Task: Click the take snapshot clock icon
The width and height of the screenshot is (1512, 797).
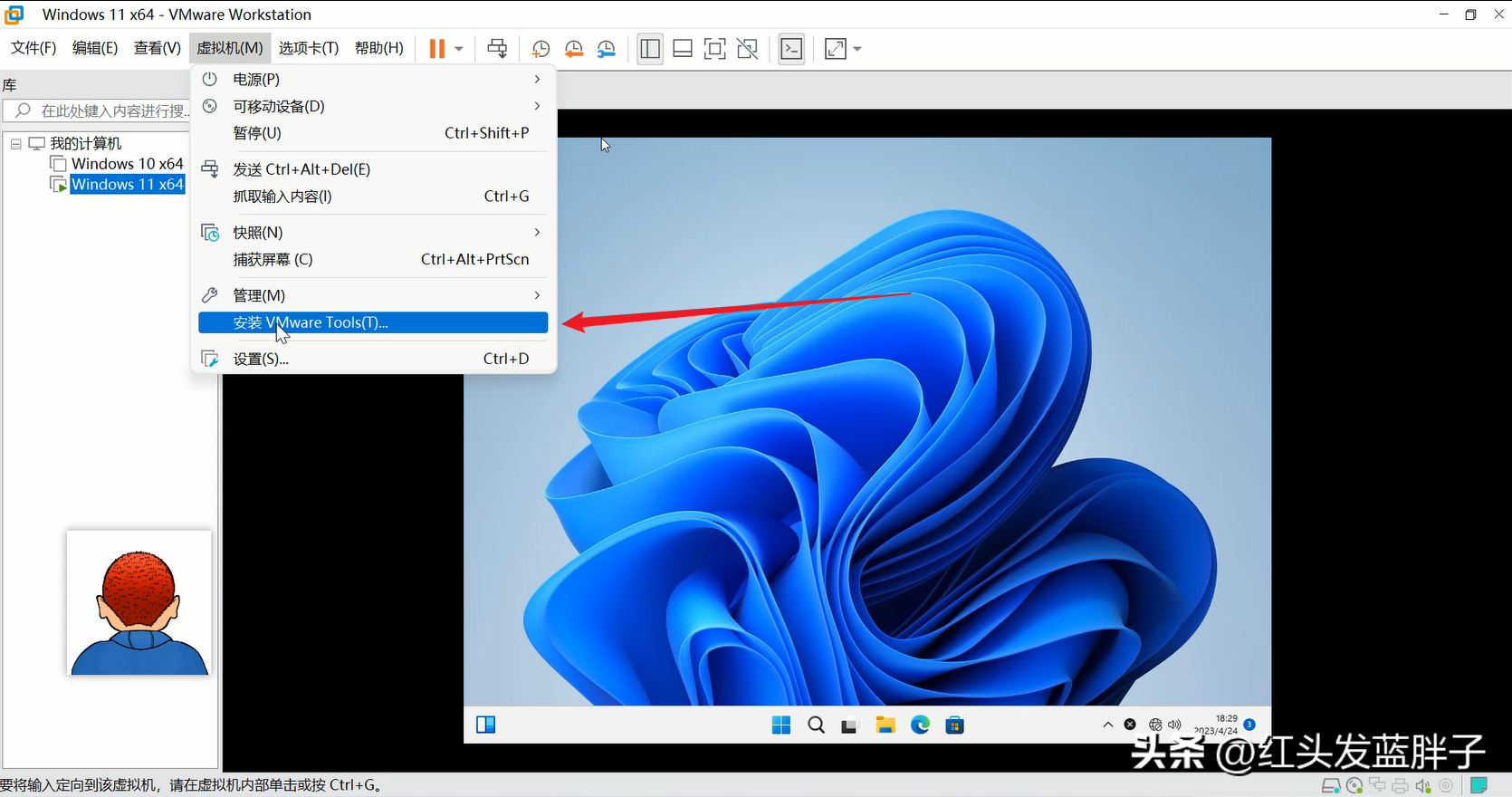Action: tap(541, 49)
